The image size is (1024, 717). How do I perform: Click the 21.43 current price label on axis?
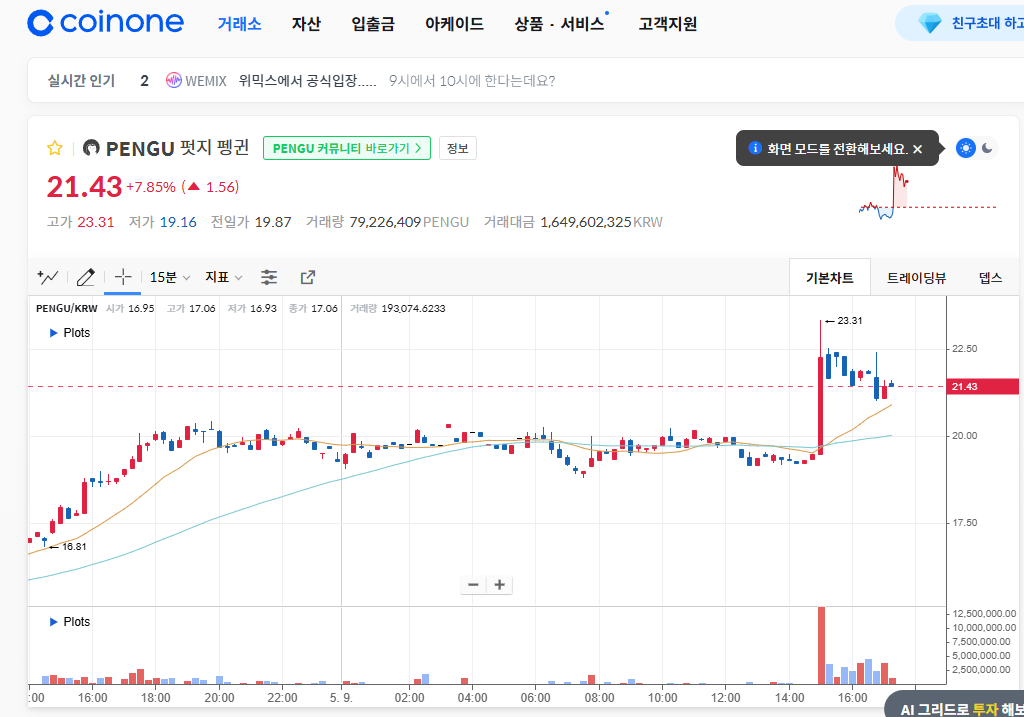coord(982,387)
